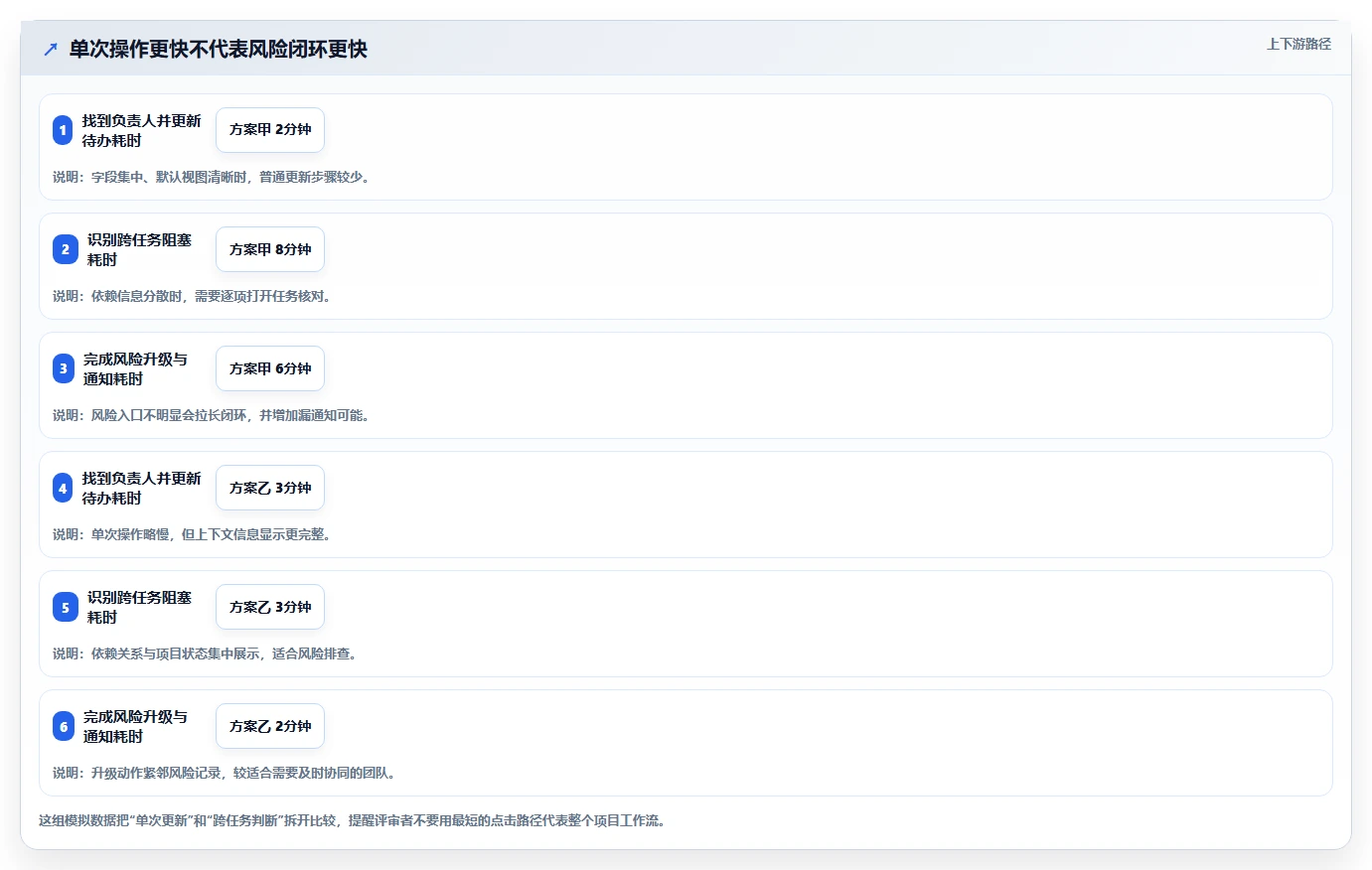
Task: Click the 方案甲 8分钟 chip
Action: [270, 249]
